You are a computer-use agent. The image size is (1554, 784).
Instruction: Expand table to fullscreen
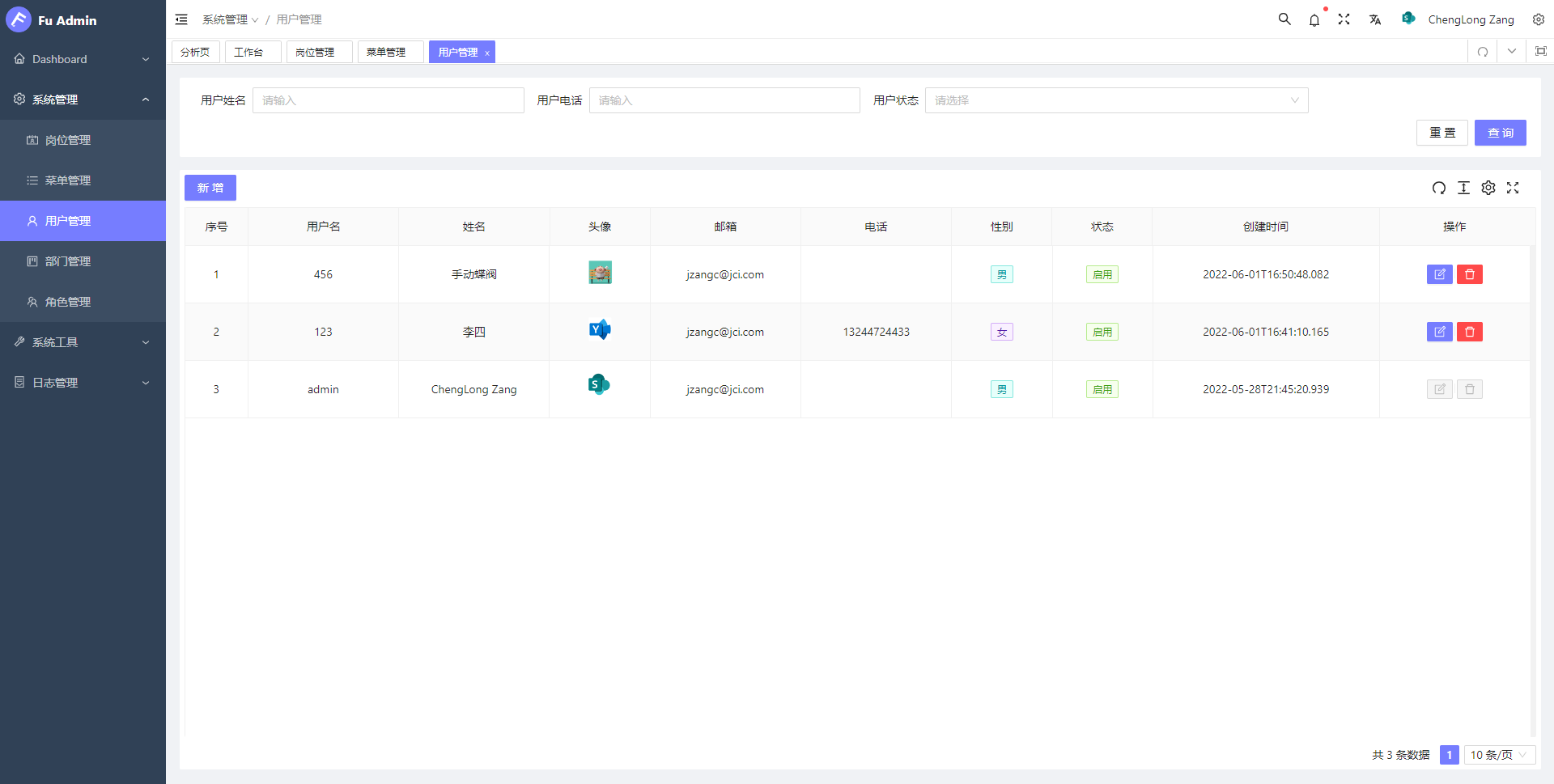tap(1513, 188)
